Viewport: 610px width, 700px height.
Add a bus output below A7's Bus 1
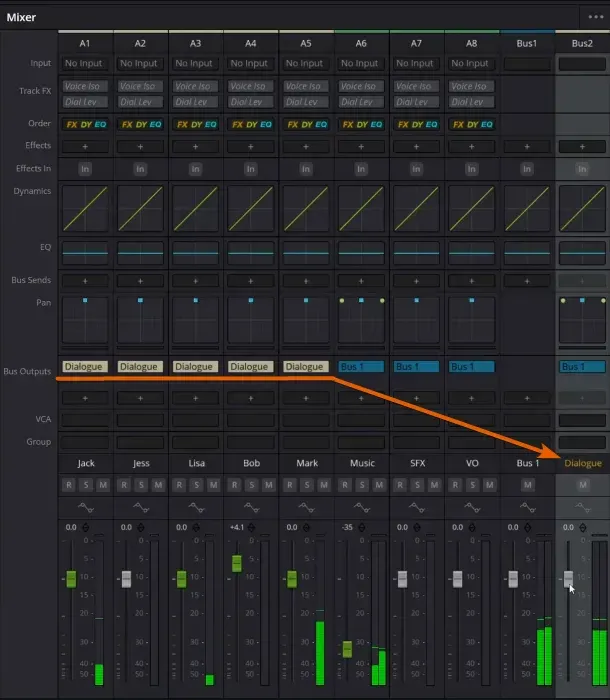click(416, 398)
